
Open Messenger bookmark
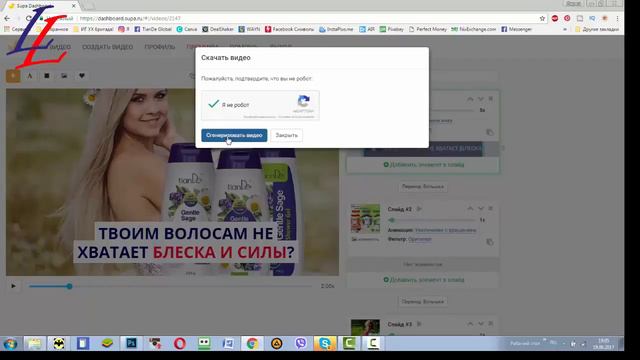coord(516,29)
